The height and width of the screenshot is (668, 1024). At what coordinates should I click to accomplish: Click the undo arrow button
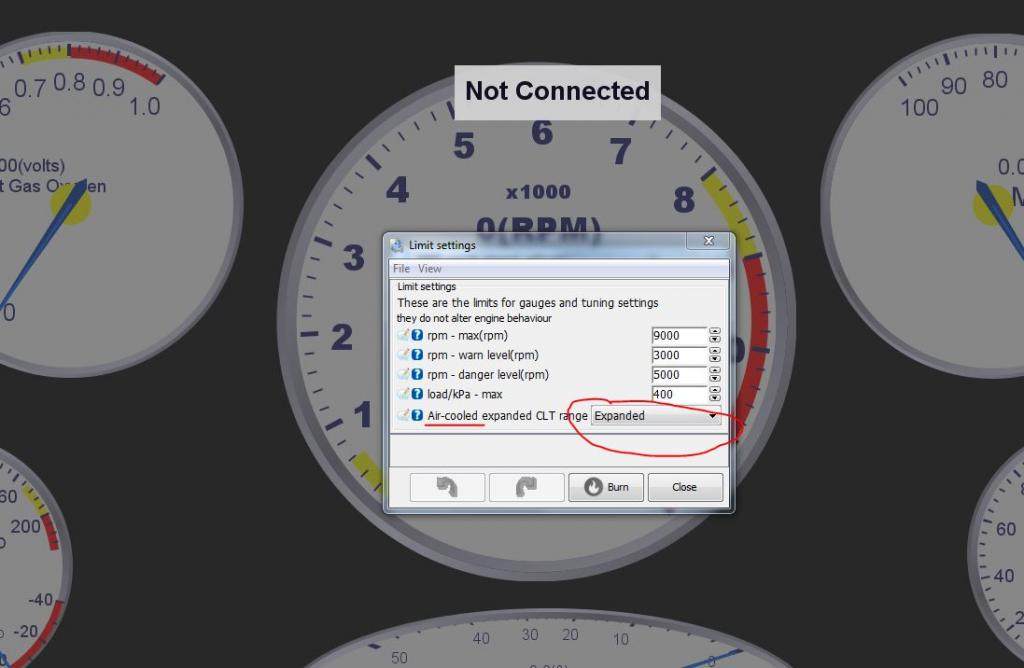click(x=447, y=487)
